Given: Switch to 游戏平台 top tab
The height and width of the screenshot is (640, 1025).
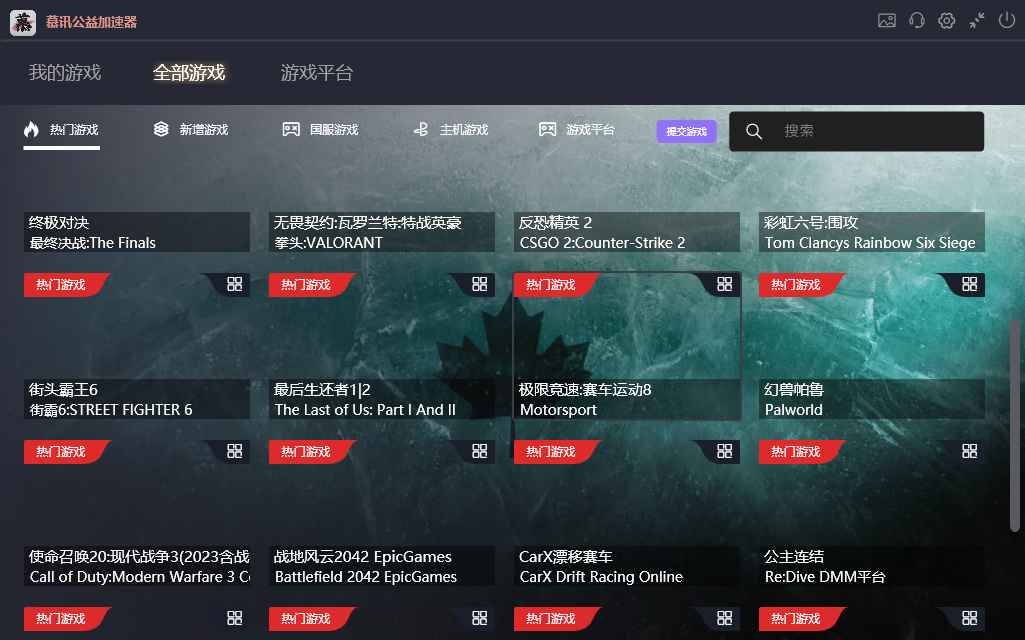Looking at the screenshot, I should point(316,73).
